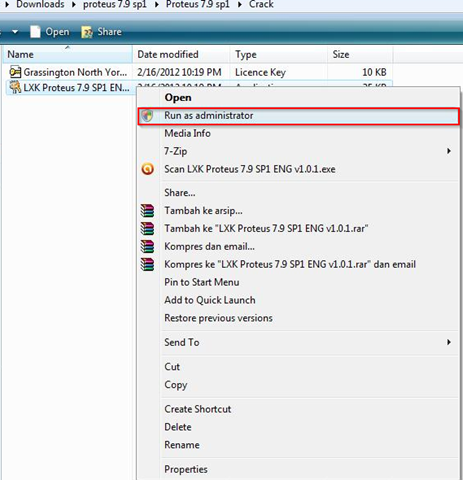
Task: Open the breadcrumb arrow before Downloads
Action: [x=7, y=5]
